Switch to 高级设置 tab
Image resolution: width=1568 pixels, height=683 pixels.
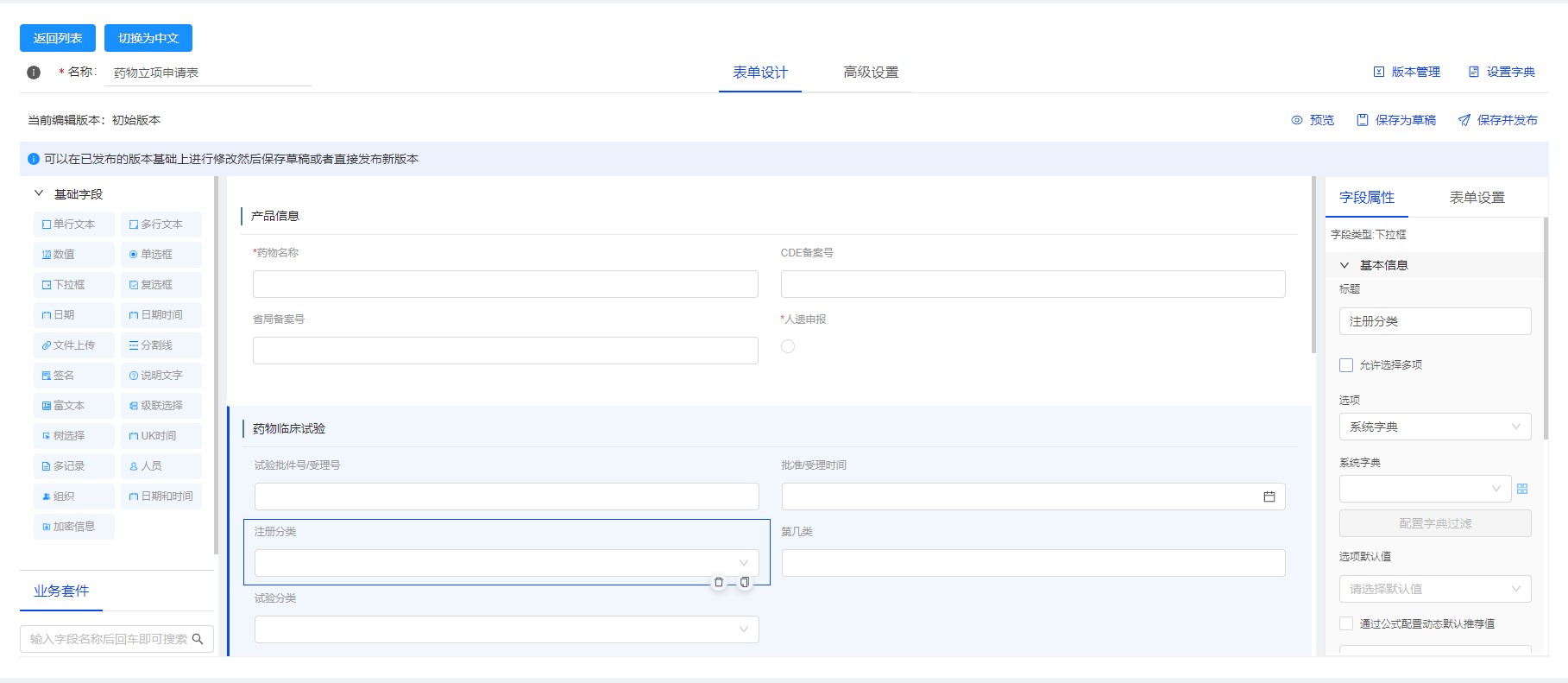(x=871, y=73)
